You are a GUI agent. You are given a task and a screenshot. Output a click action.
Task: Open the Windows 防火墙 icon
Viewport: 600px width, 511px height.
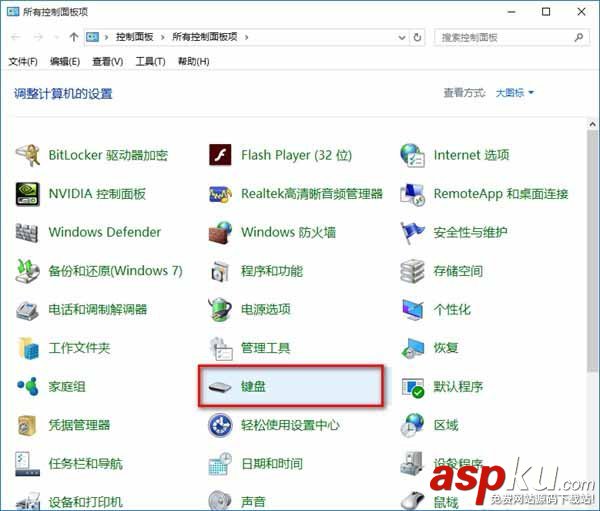click(x=220, y=232)
